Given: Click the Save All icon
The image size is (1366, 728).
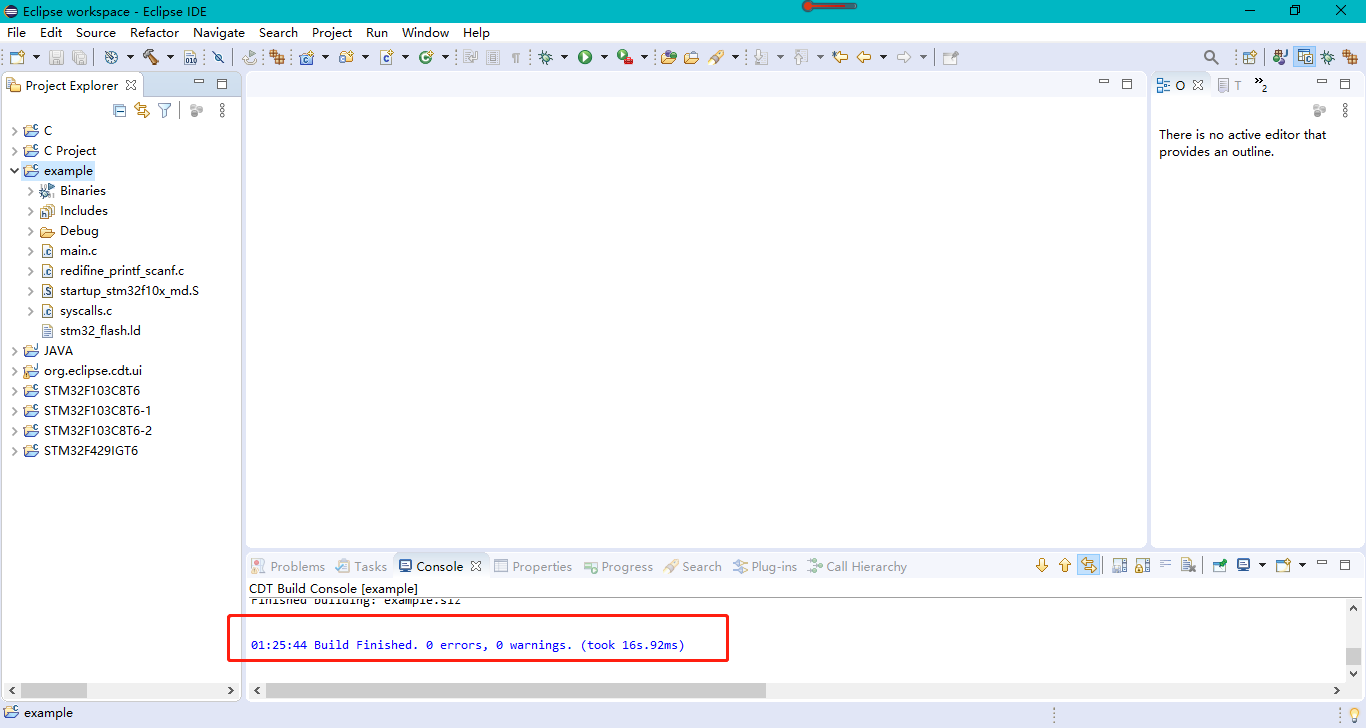Looking at the screenshot, I should tap(79, 57).
